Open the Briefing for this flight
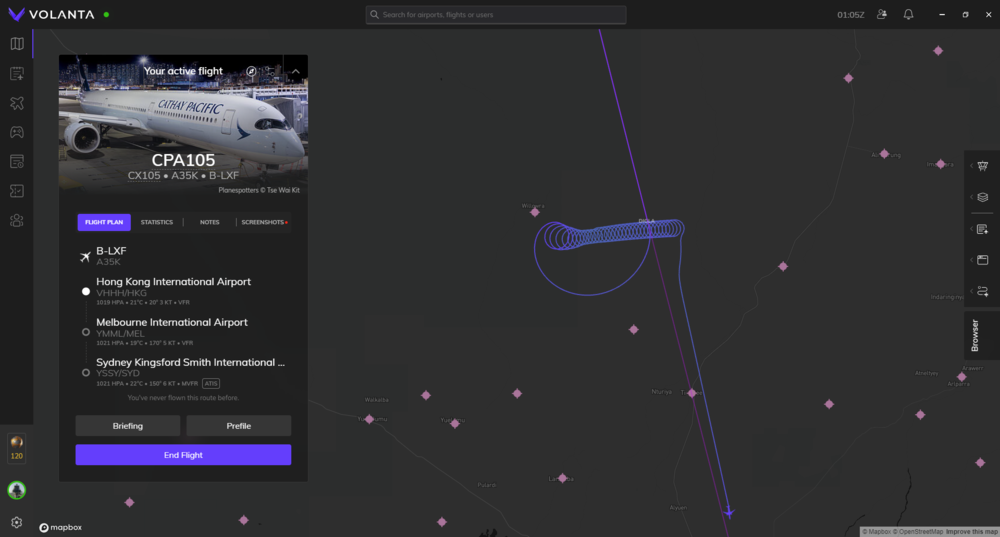1000x537 pixels. point(128,426)
